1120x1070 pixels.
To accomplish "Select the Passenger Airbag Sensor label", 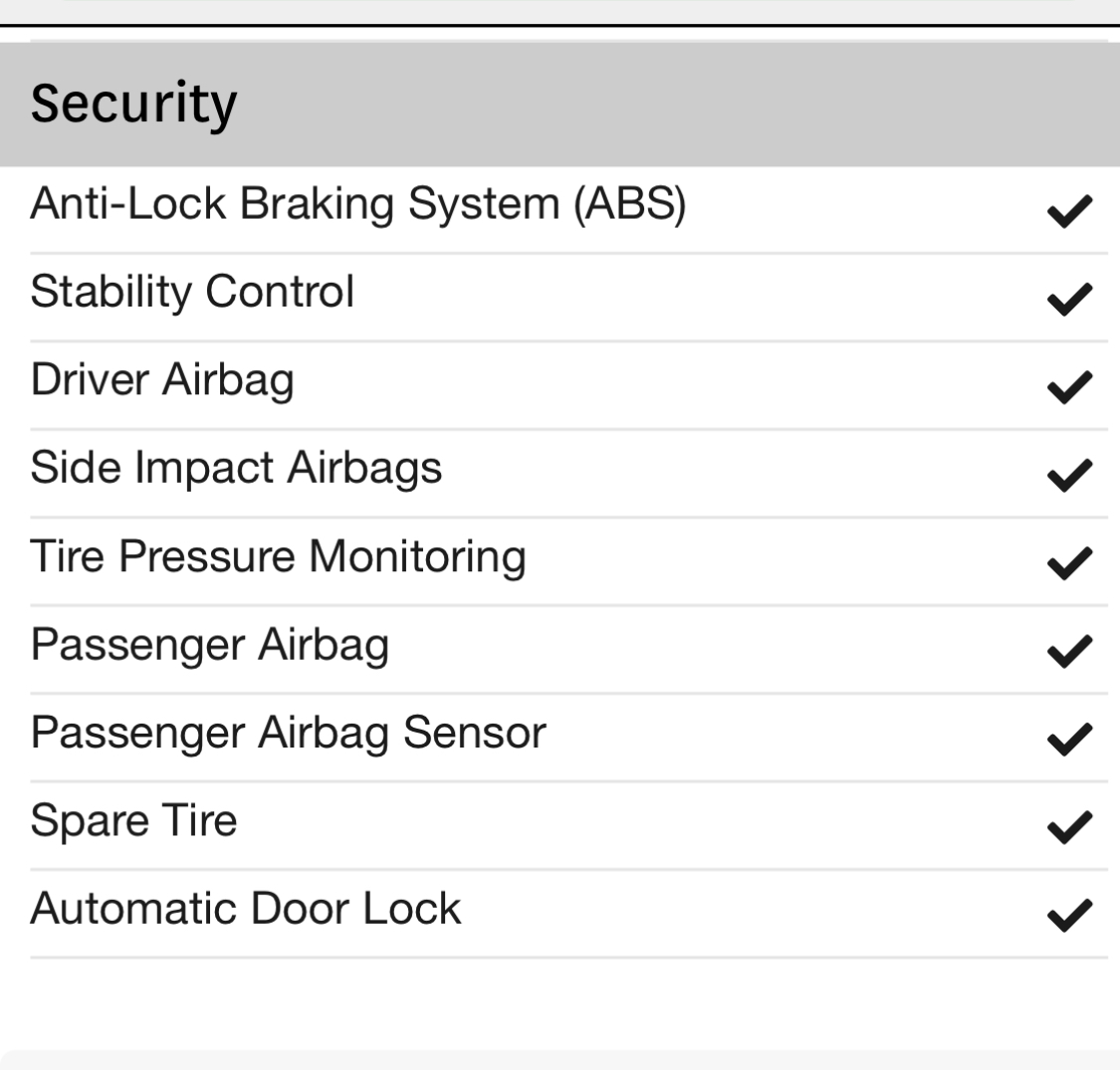I will point(288,733).
